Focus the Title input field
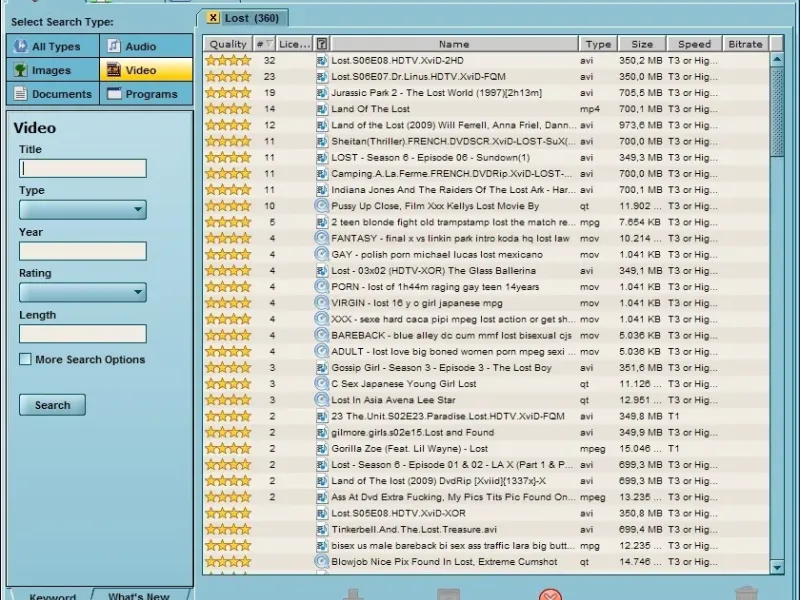Screen dimensions: 800x600 pos(83,168)
